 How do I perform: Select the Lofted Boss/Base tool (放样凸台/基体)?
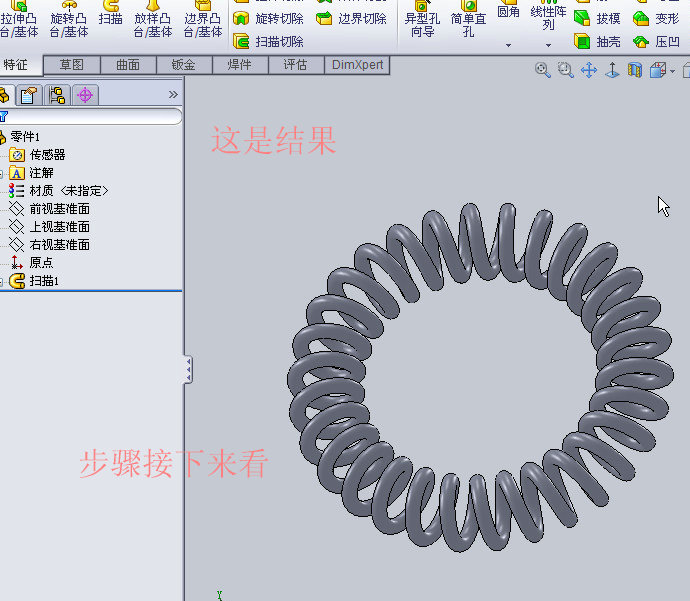click(x=153, y=19)
